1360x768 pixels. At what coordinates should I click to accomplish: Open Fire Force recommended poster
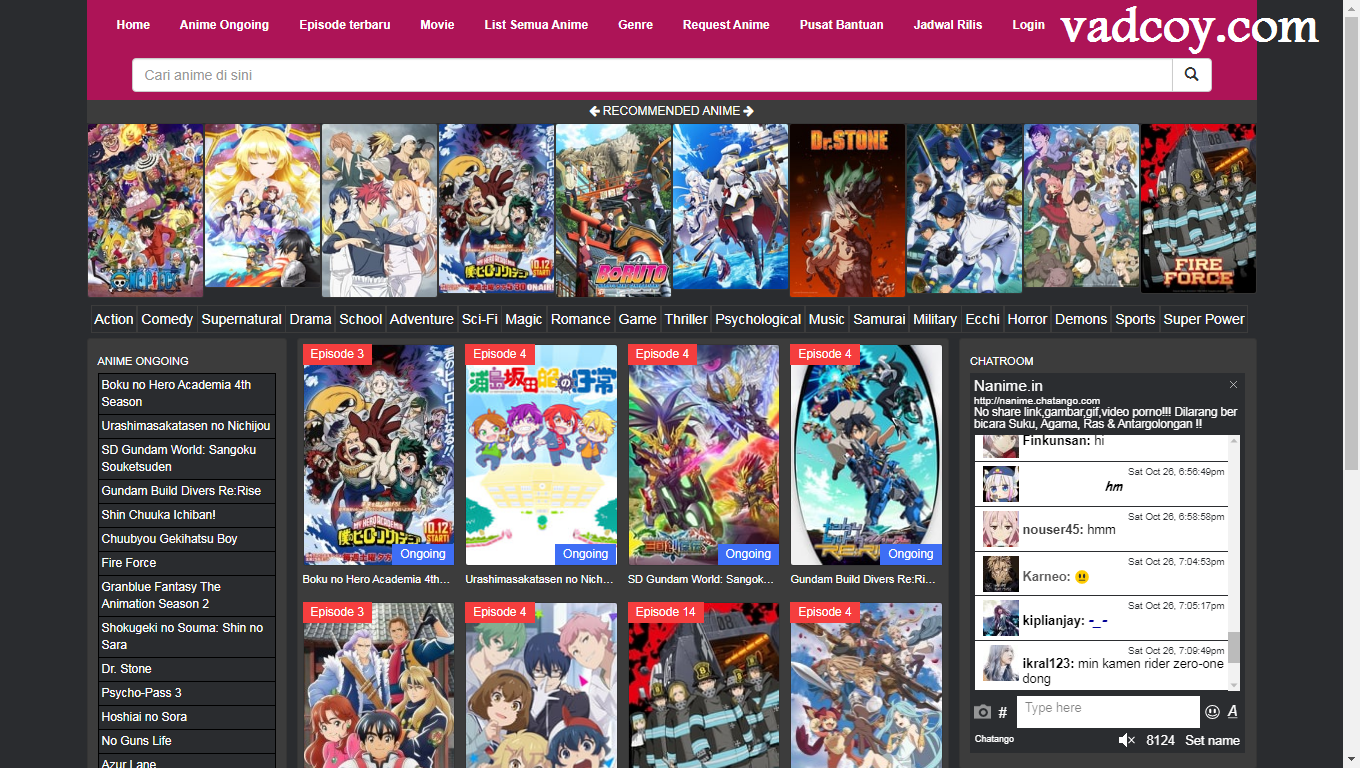coord(1198,208)
